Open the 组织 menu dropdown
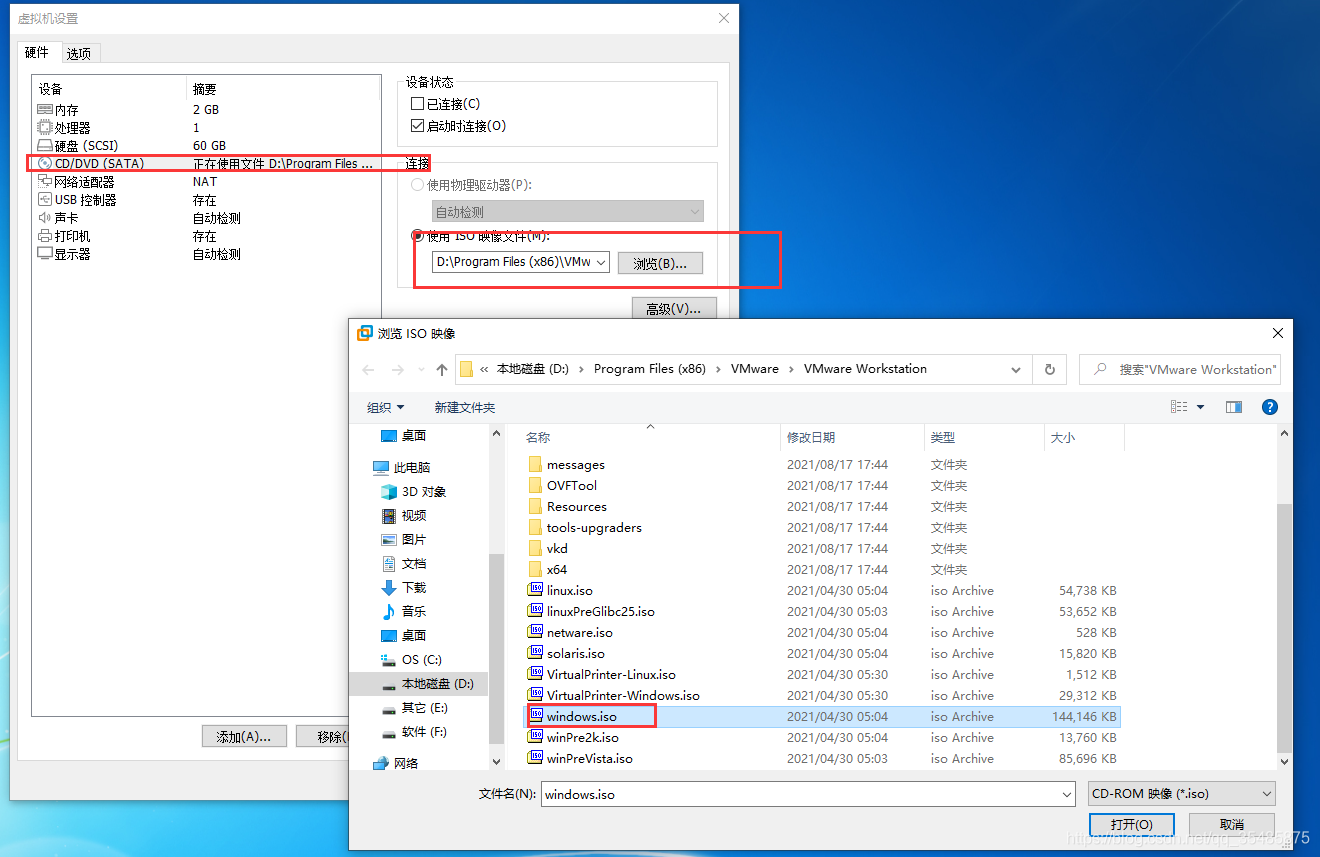The width and height of the screenshot is (1320, 857). (x=386, y=407)
